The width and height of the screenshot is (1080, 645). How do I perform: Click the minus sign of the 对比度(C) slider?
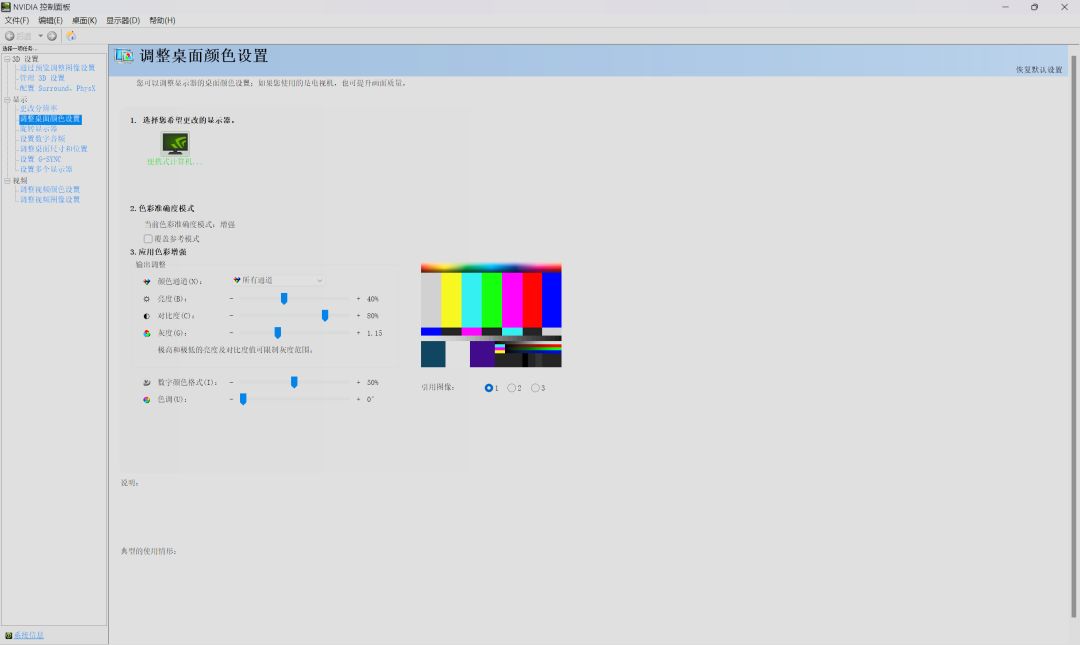(x=231, y=316)
